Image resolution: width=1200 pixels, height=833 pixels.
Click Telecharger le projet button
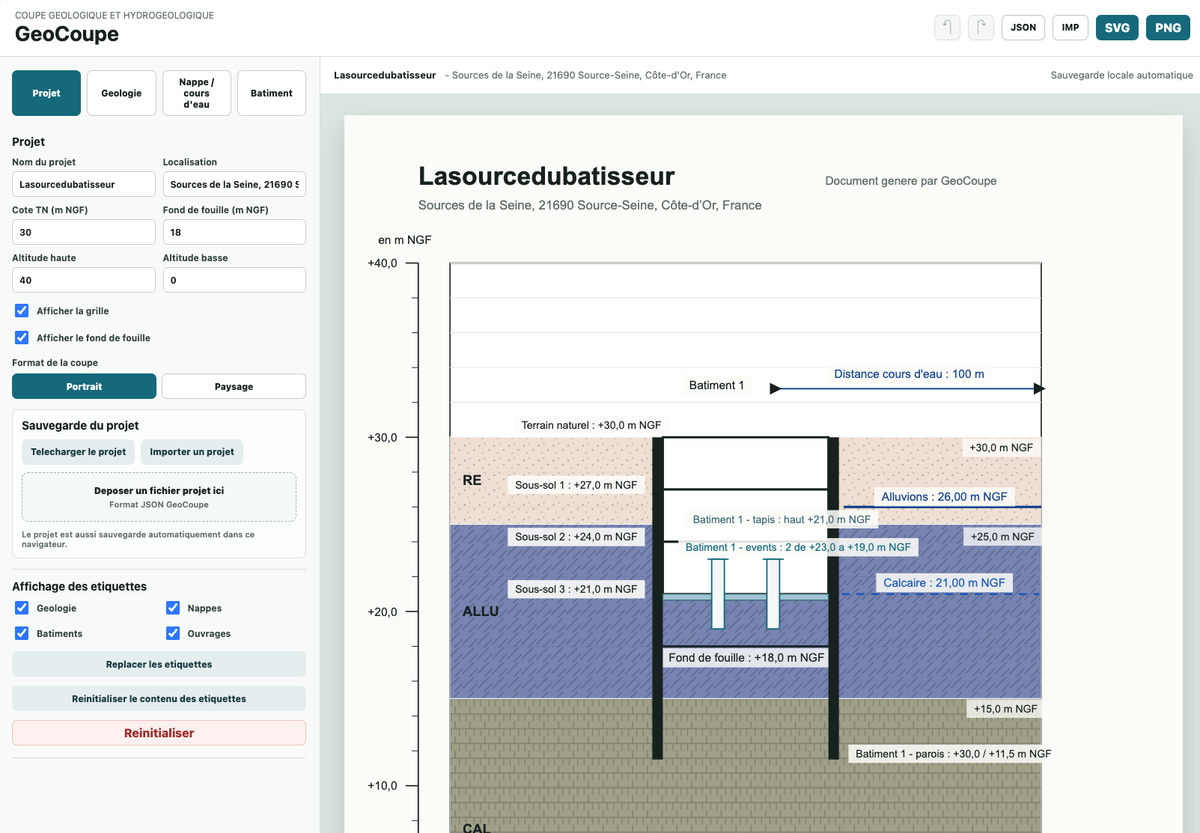[78, 452]
